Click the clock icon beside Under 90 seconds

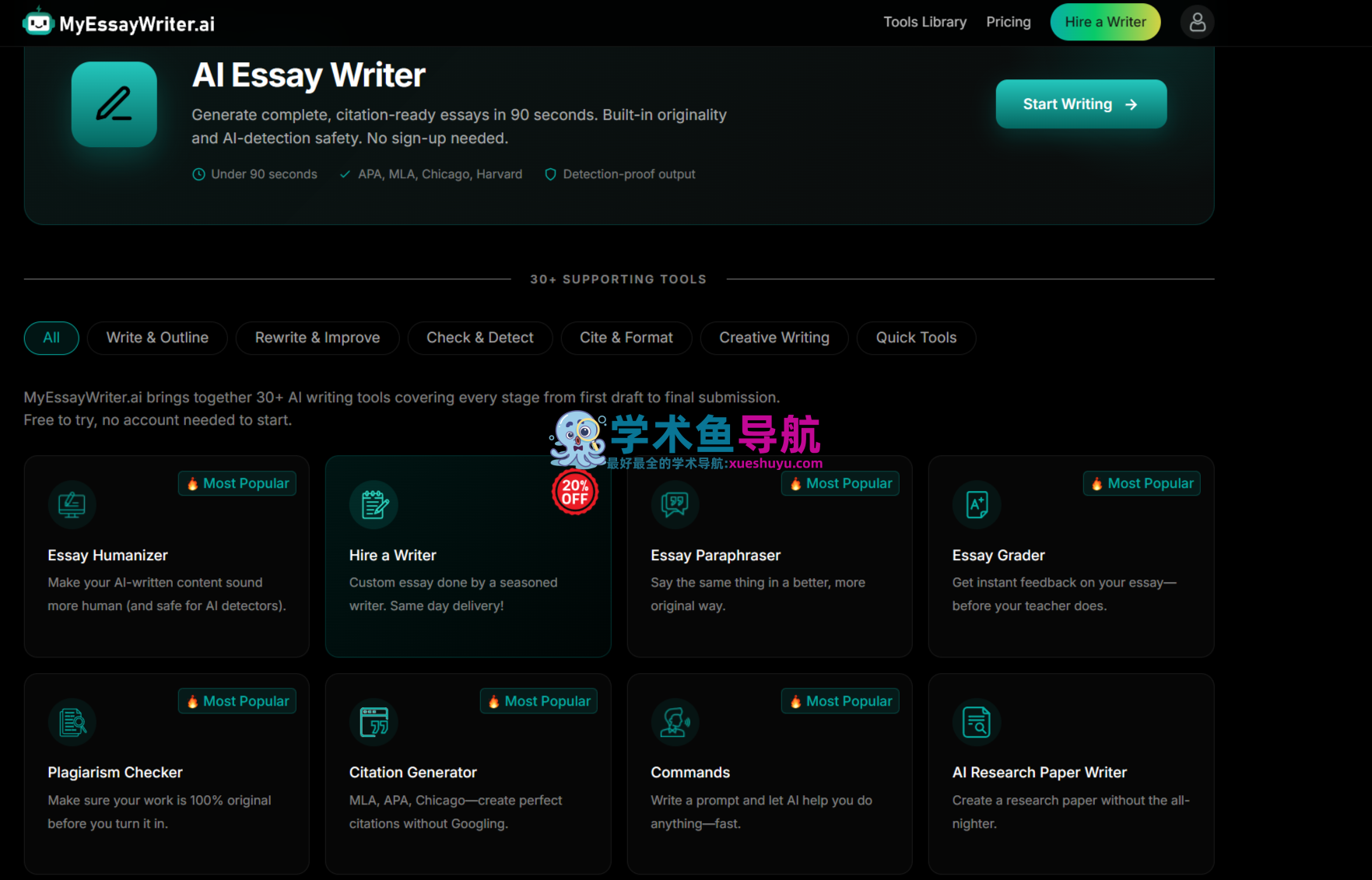[x=198, y=174]
